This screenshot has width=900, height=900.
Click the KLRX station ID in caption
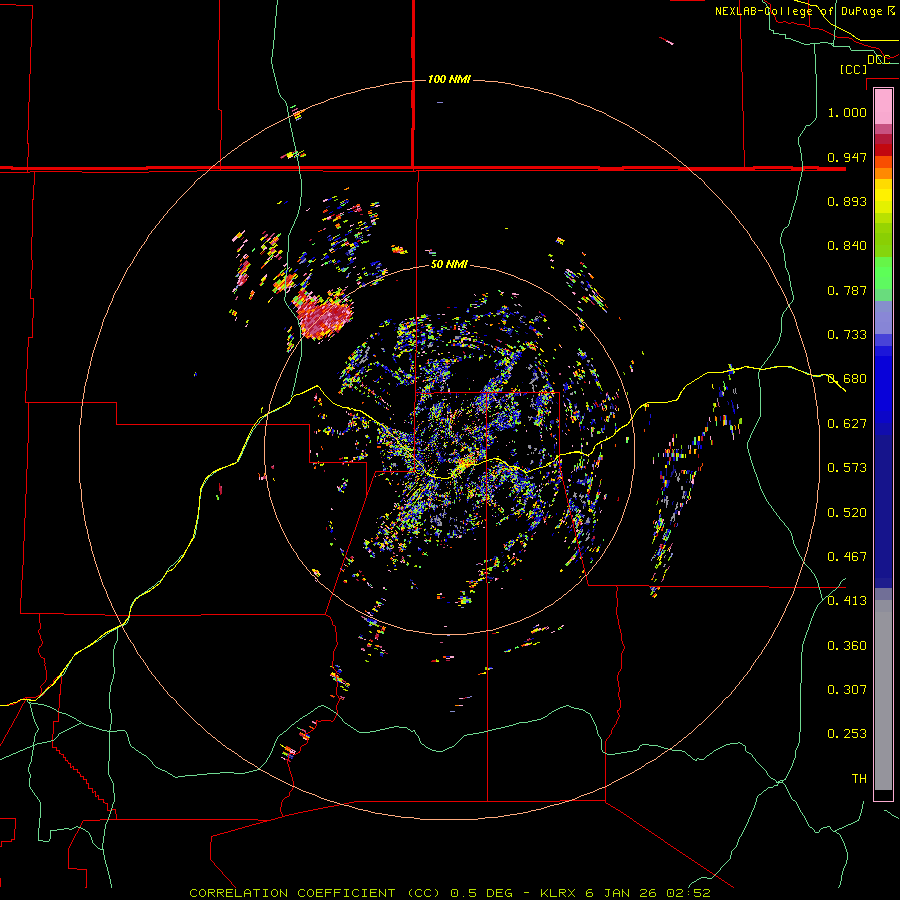559,893
